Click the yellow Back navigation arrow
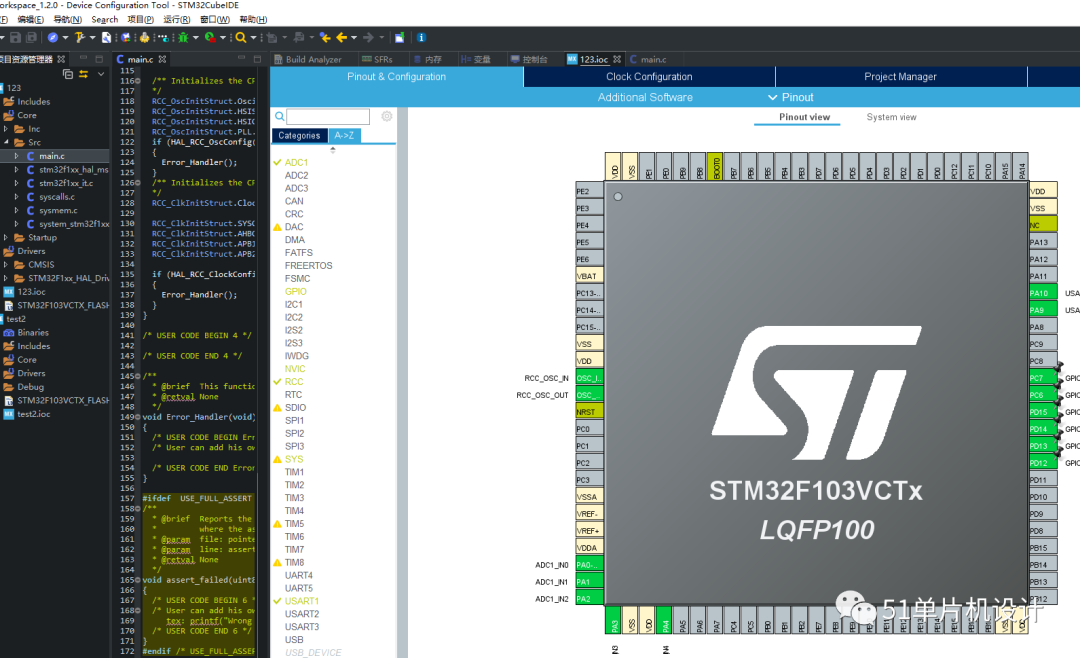The image size is (1080, 658). 341,37
